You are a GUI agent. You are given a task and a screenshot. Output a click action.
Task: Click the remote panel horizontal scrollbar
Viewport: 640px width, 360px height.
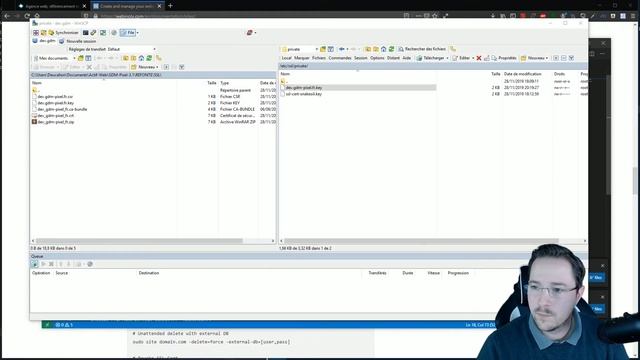(421, 241)
